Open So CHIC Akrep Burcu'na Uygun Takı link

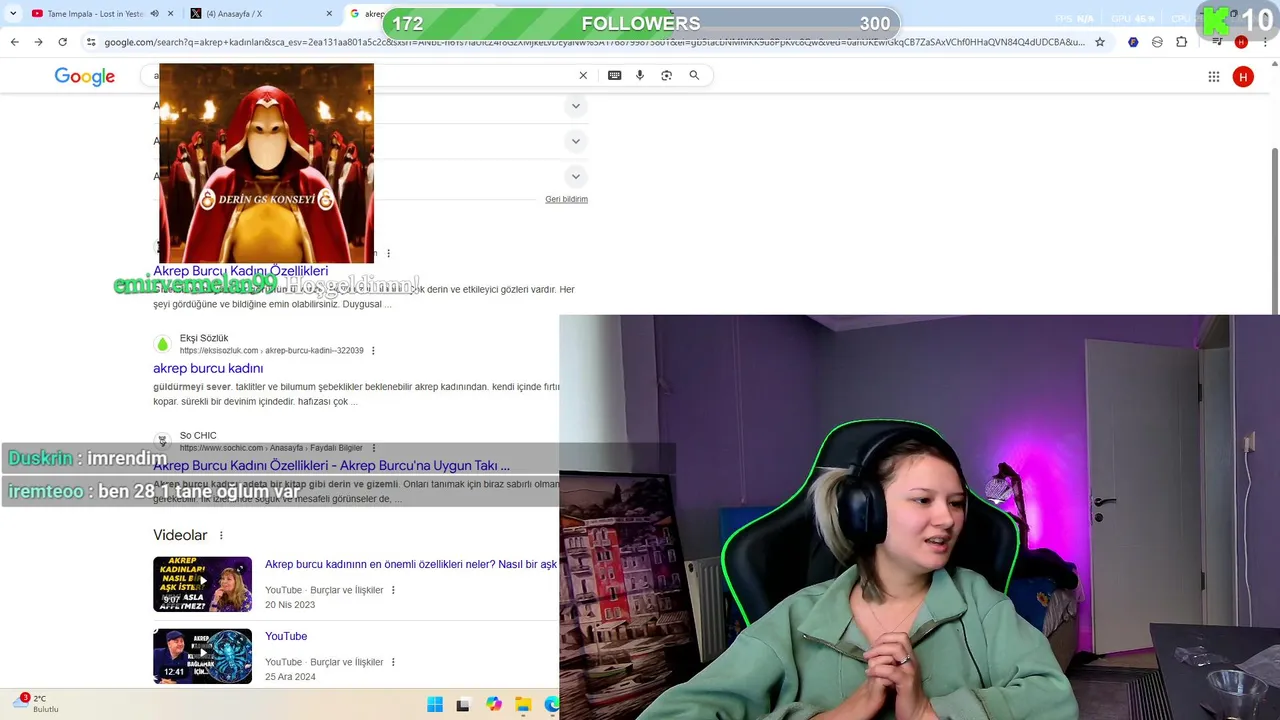click(x=331, y=465)
